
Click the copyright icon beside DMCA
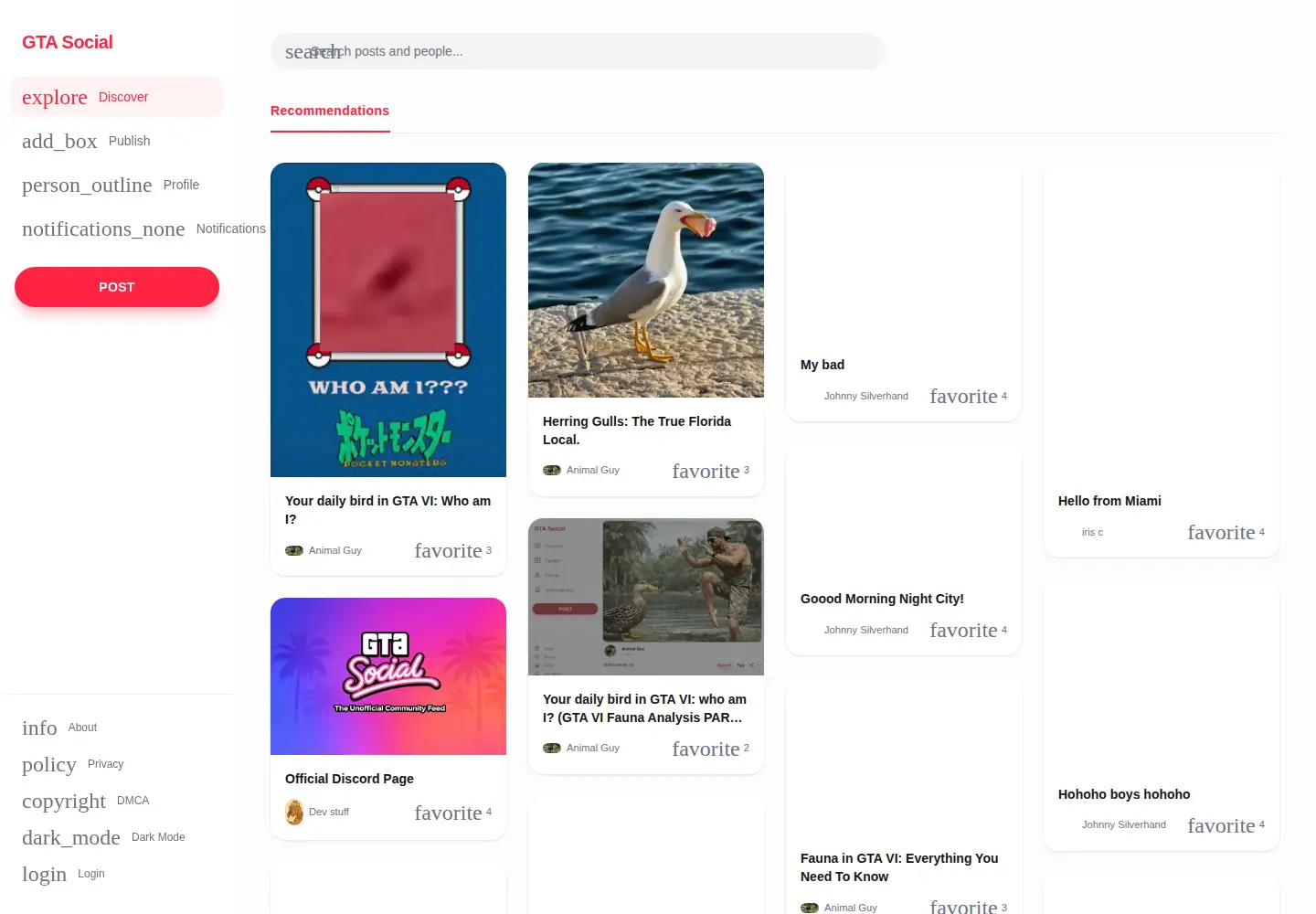[x=64, y=801]
